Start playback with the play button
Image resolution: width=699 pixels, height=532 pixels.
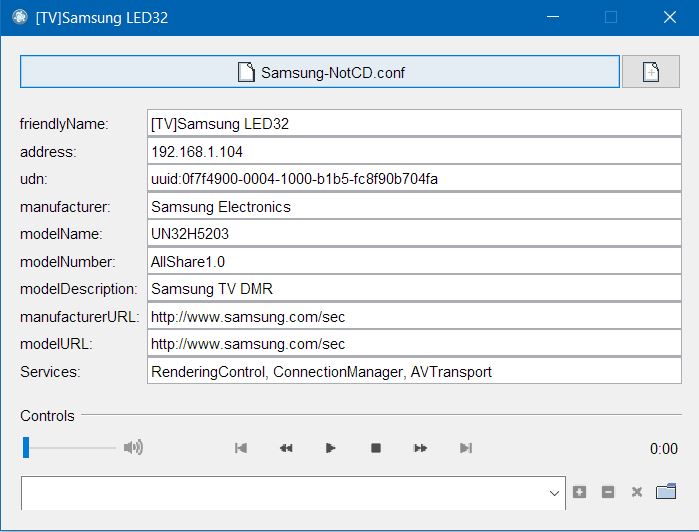click(330, 448)
